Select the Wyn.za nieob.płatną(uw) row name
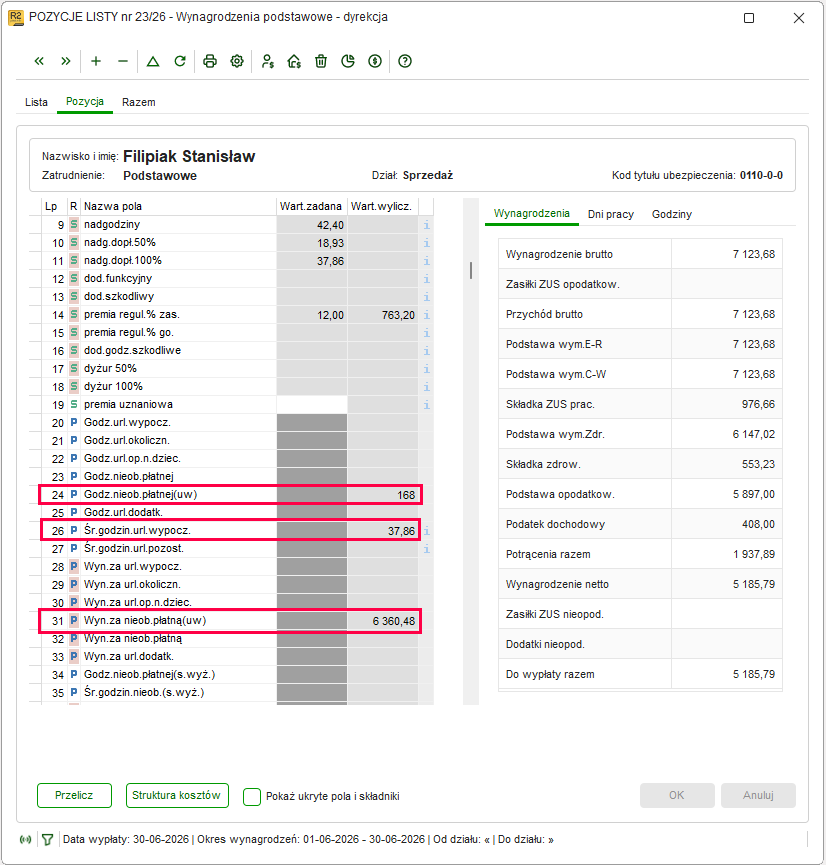This screenshot has width=826, height=865. (145, 621)
